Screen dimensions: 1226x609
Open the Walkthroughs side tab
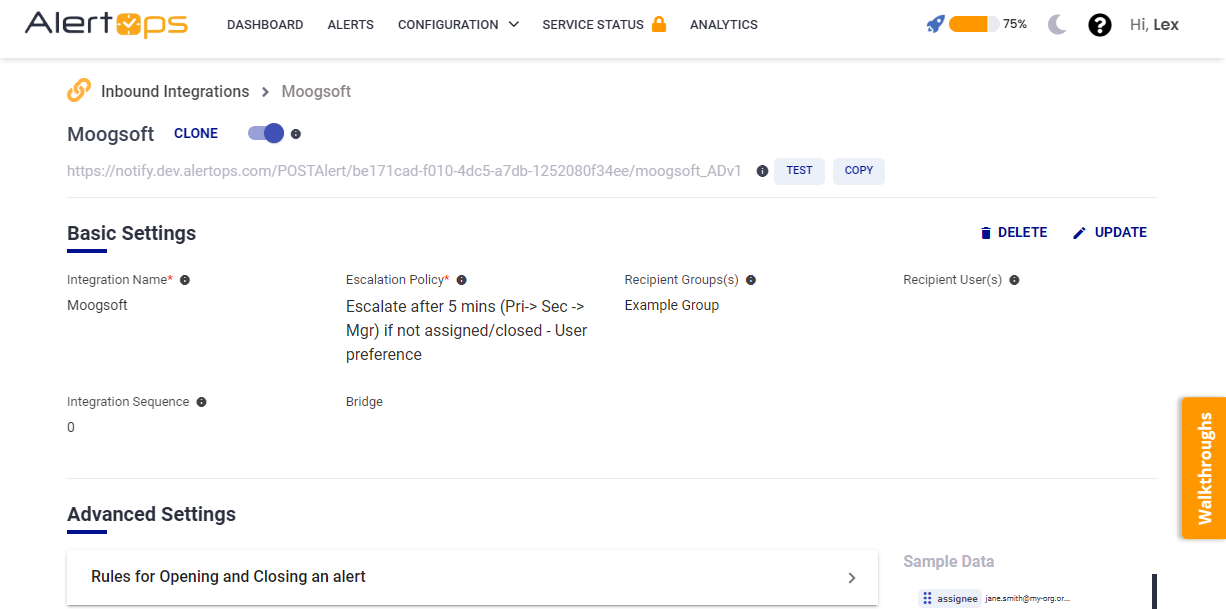point(1204,468)
